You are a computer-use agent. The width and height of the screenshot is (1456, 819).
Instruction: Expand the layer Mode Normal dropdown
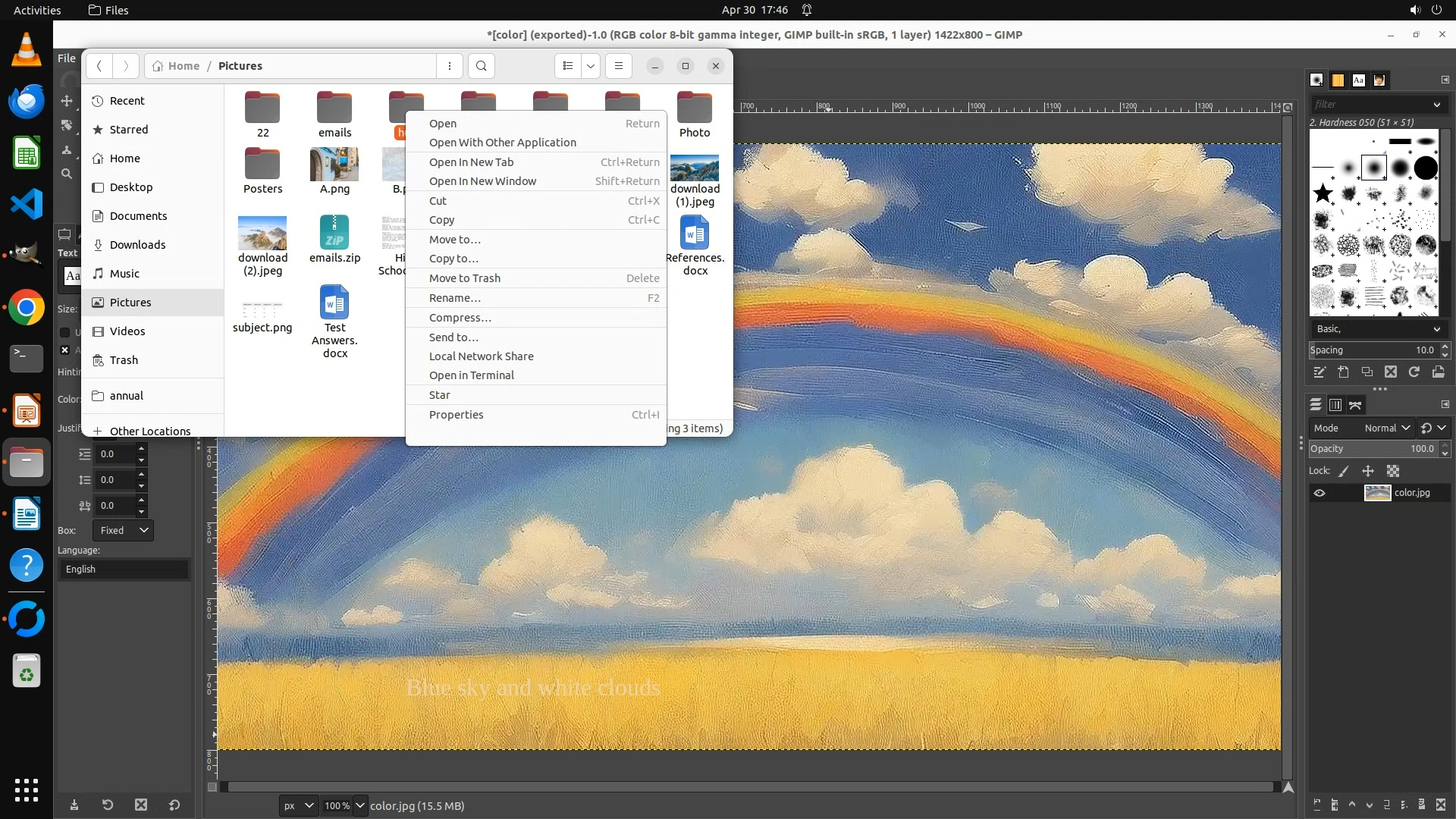pos(1386,428)
